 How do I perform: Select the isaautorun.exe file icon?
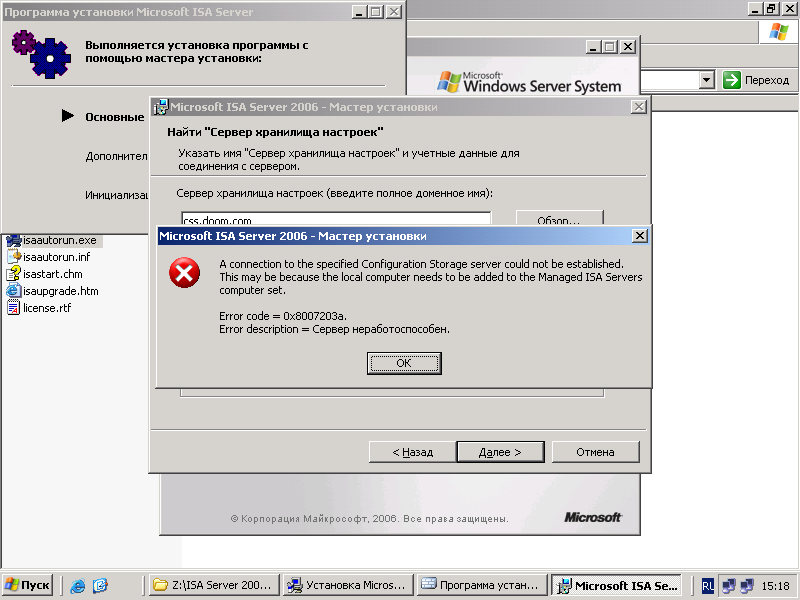point(13,240)
